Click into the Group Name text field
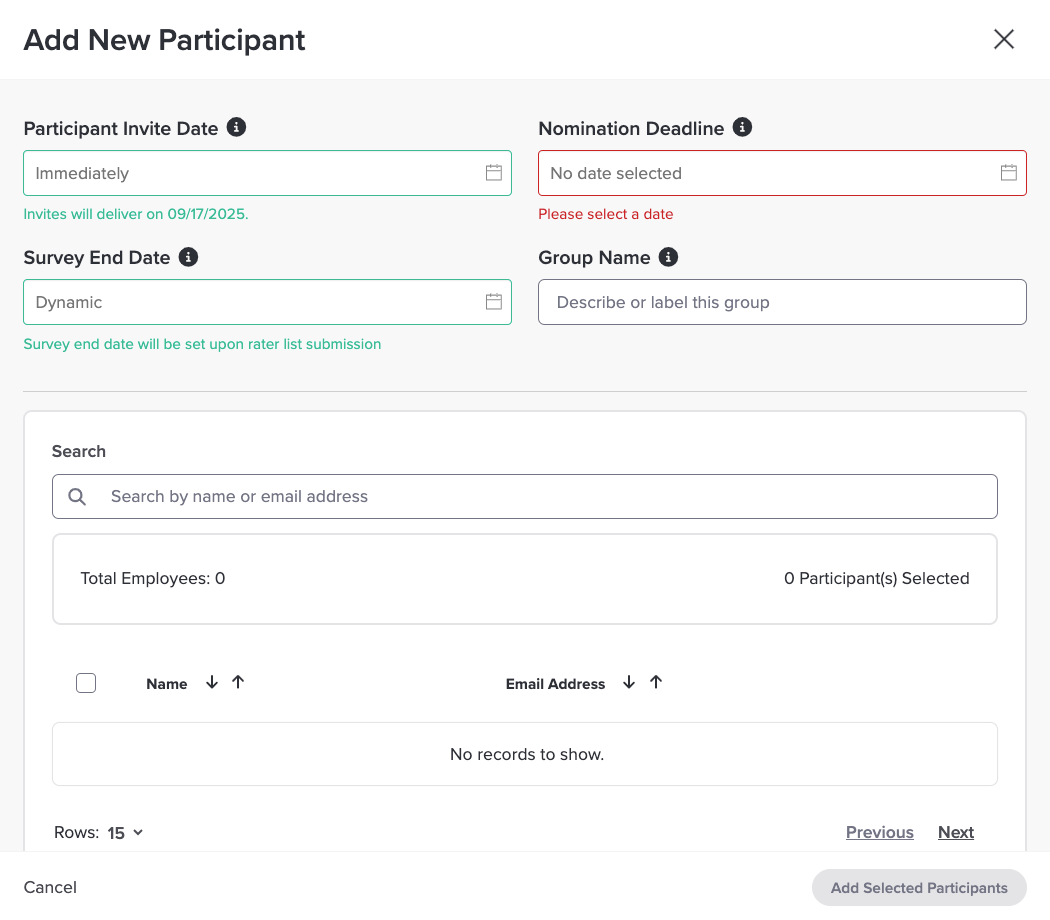Image resolution: width=1050 pixels, height=920 pixels. tap(782, 302)
